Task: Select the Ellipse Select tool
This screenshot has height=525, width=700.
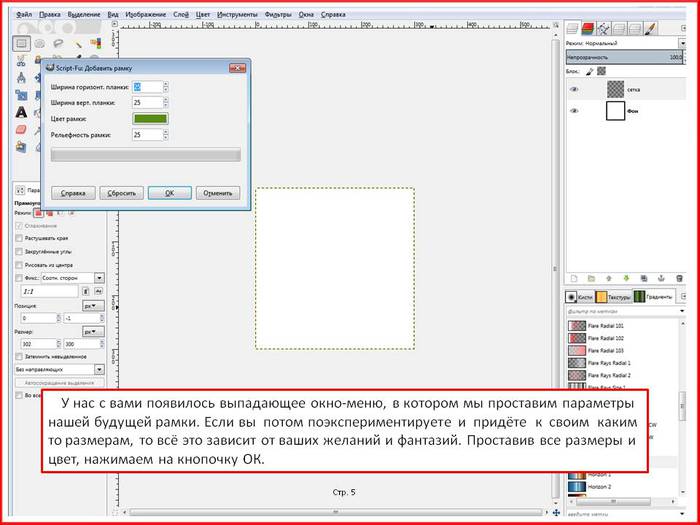Action: pos(40,43)
